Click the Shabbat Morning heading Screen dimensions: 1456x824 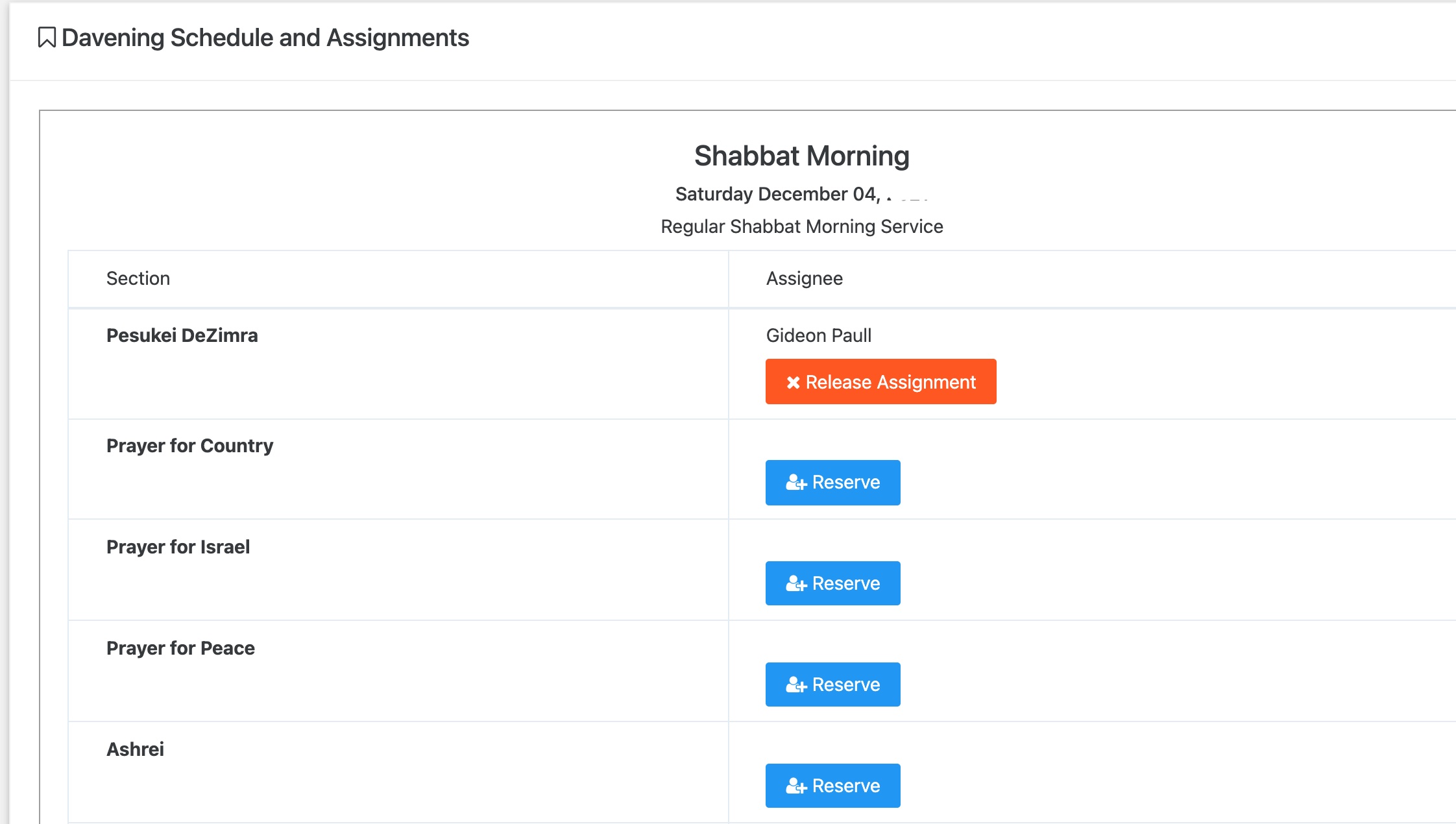[x=801, y=156]
